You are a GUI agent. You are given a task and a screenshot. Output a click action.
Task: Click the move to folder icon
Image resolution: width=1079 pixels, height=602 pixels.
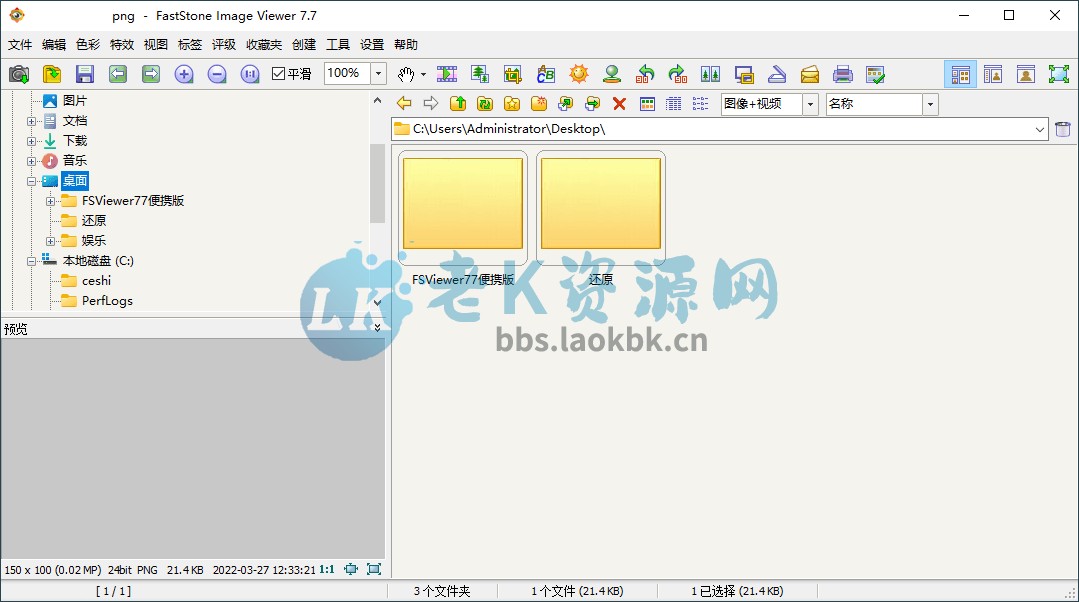[x=592, y=104]
